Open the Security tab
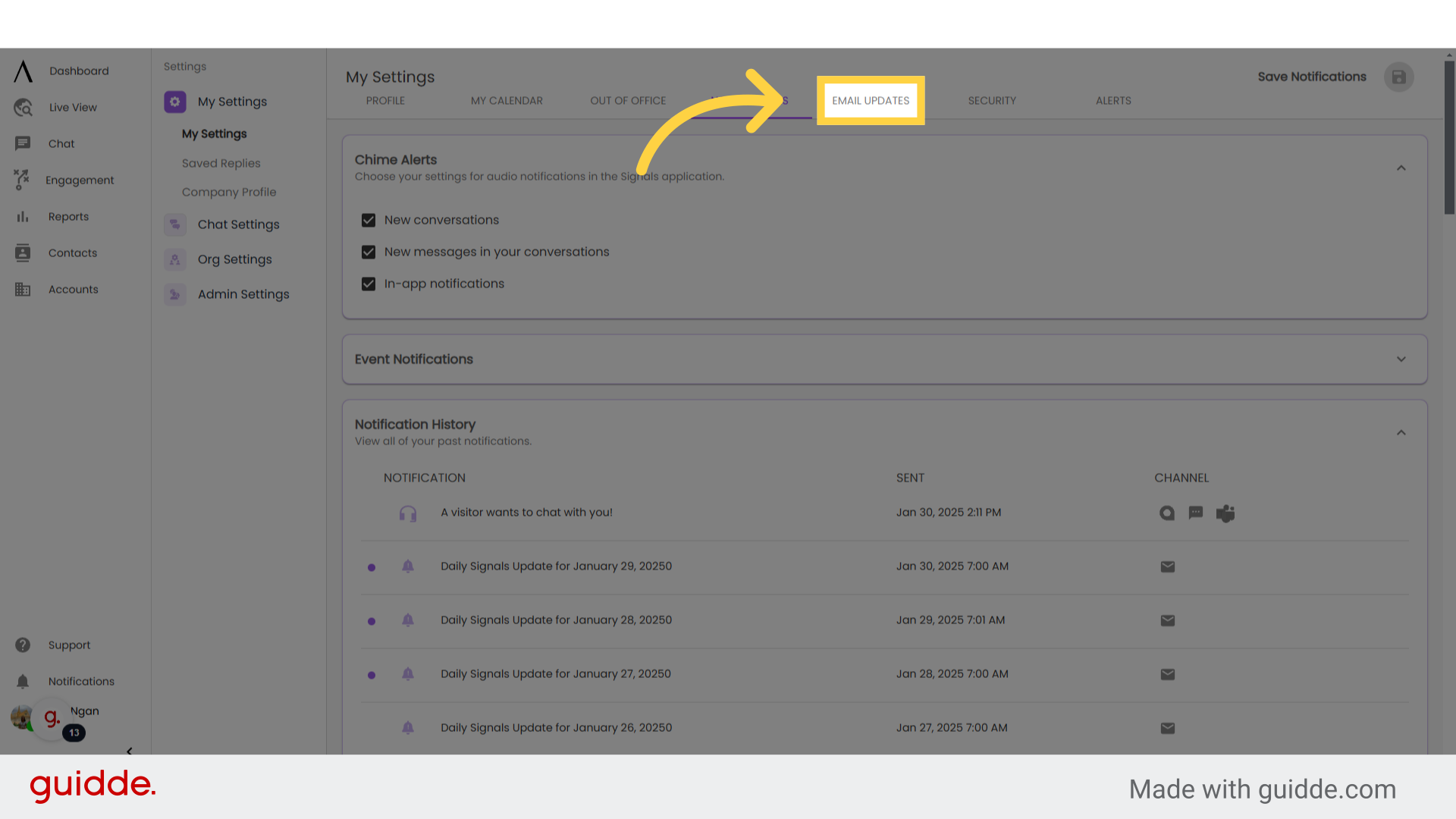The height and width of the screenshot is (819, 1456). pyautogui.click(x=992, y=100)
